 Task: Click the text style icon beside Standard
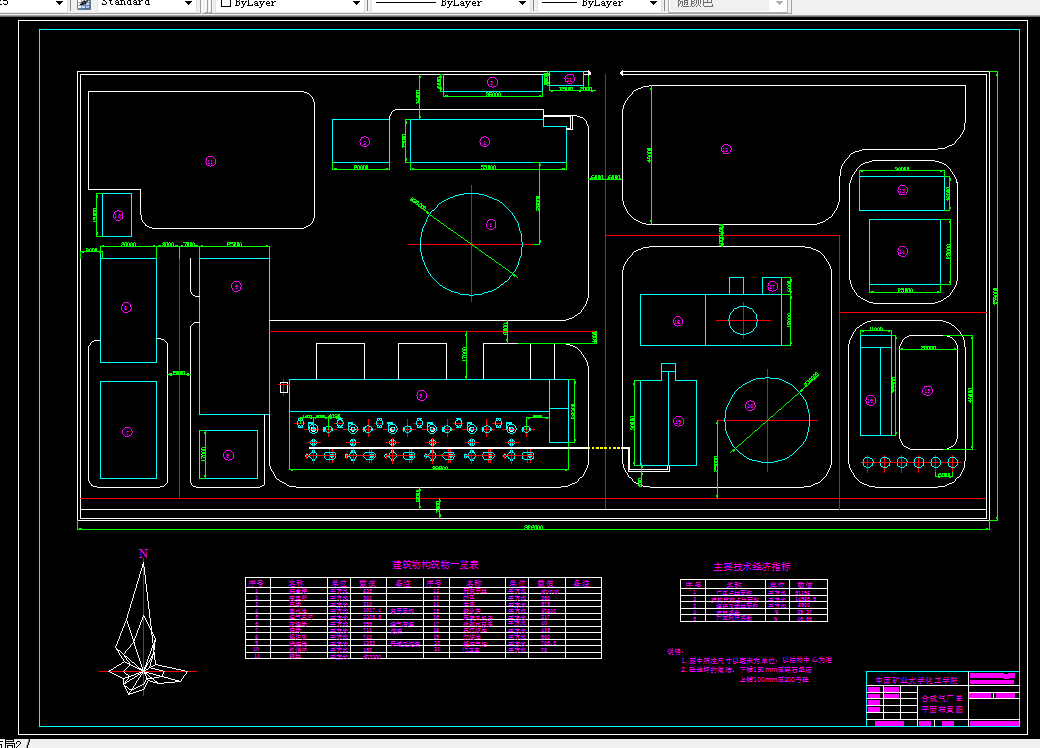pyautogui.click(x=84, y=4)
